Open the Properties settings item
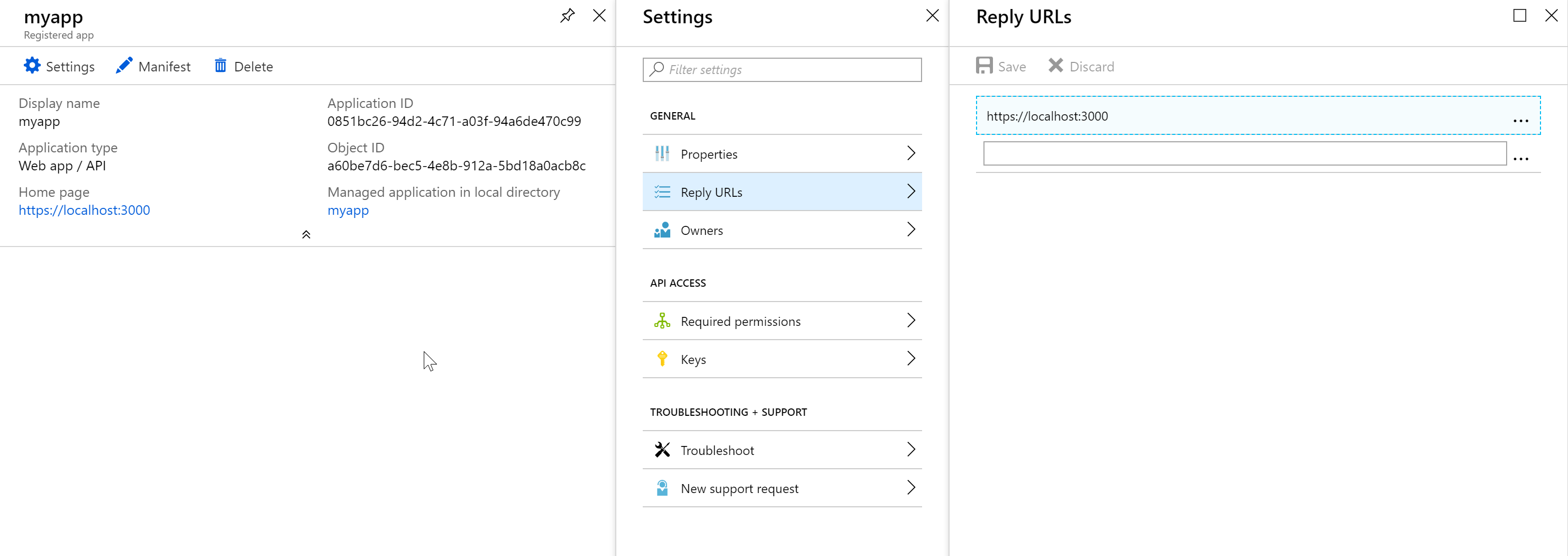Image resolution: width=1568 pixels, height=556 pixels. [x=782, y=153]
